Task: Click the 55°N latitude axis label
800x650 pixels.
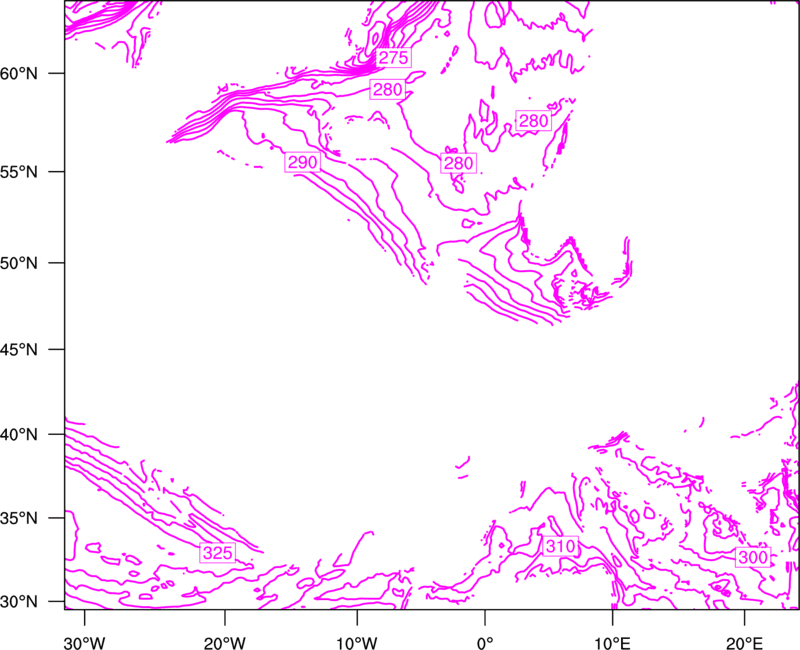Action: [19, 171]
